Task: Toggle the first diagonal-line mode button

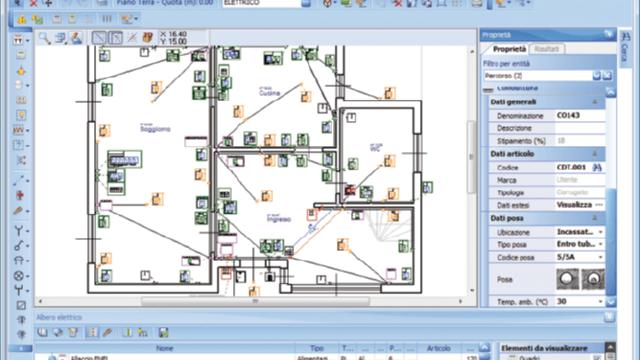Action: 99,38
